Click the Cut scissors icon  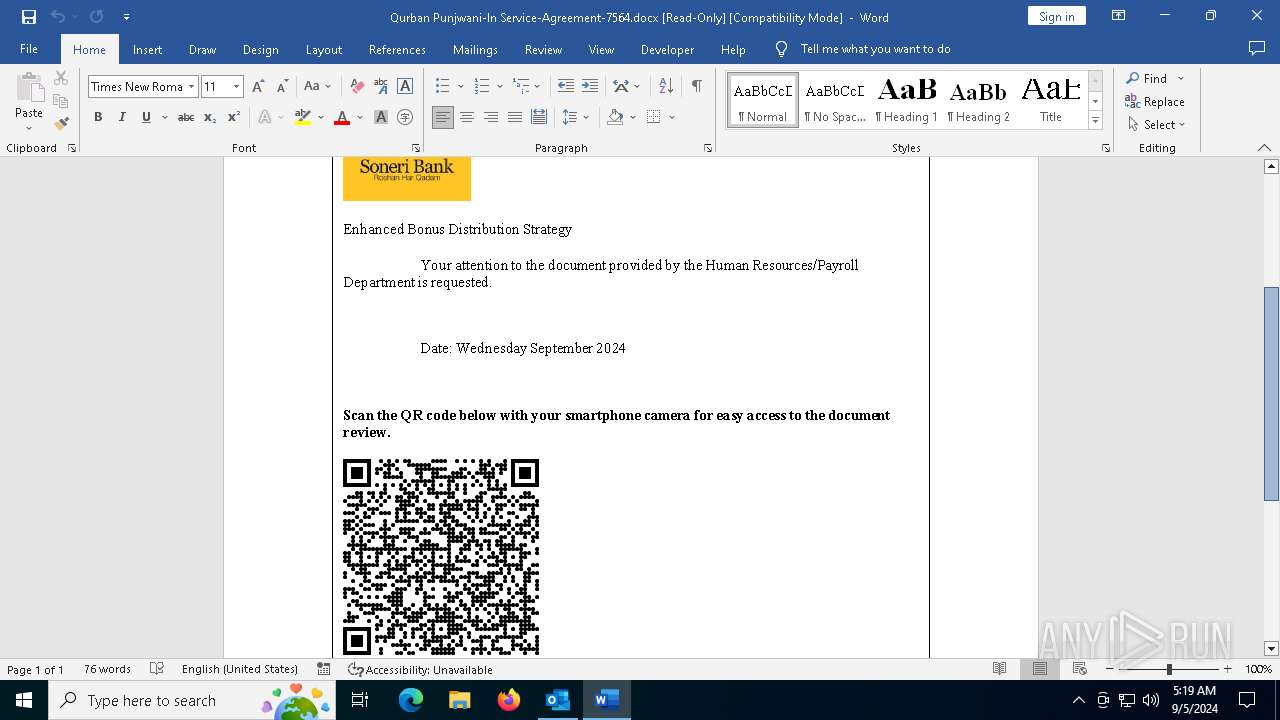click(61, 78)
